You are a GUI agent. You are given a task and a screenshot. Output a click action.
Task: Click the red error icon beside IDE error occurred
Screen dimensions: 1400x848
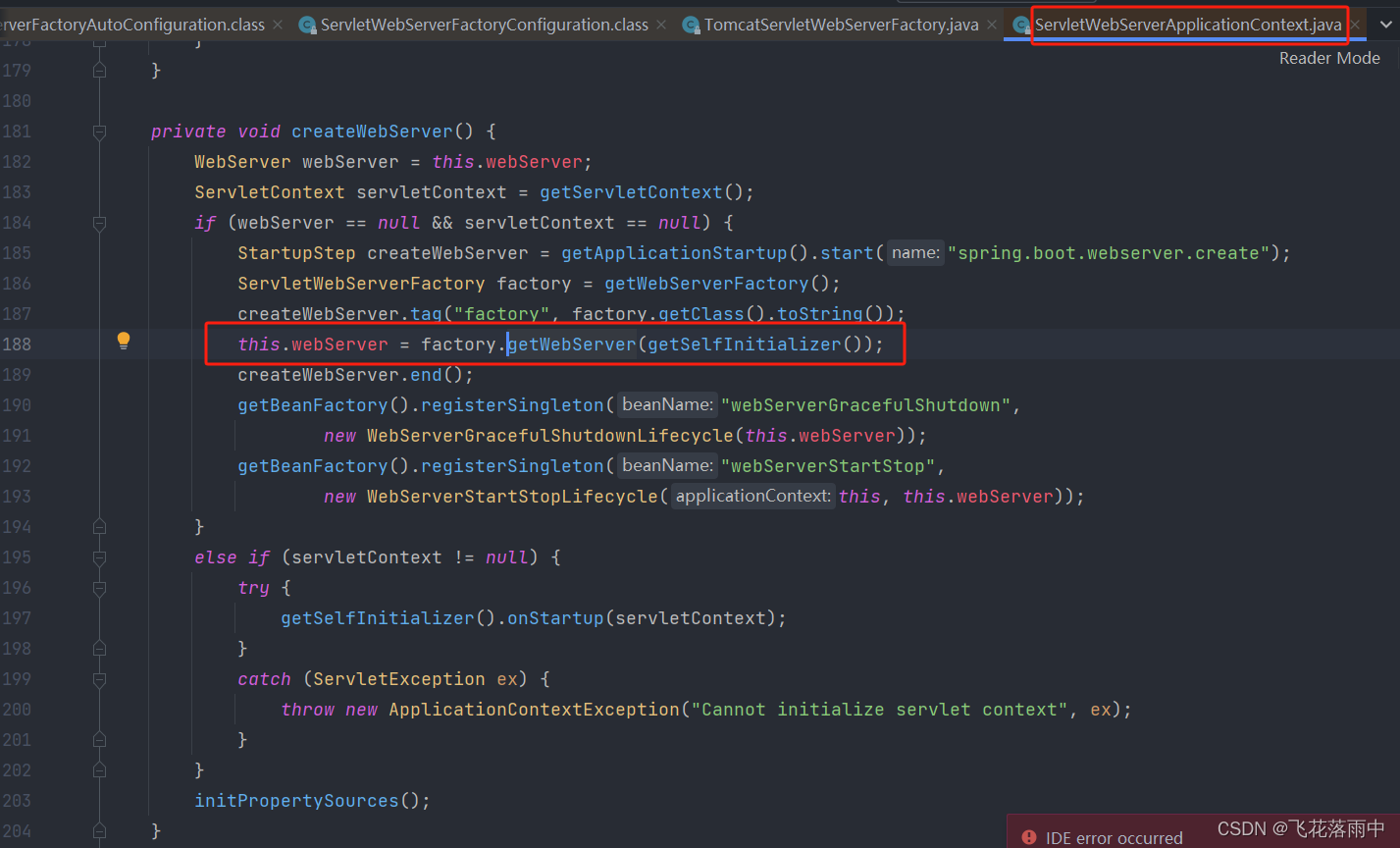(1028, 837)
